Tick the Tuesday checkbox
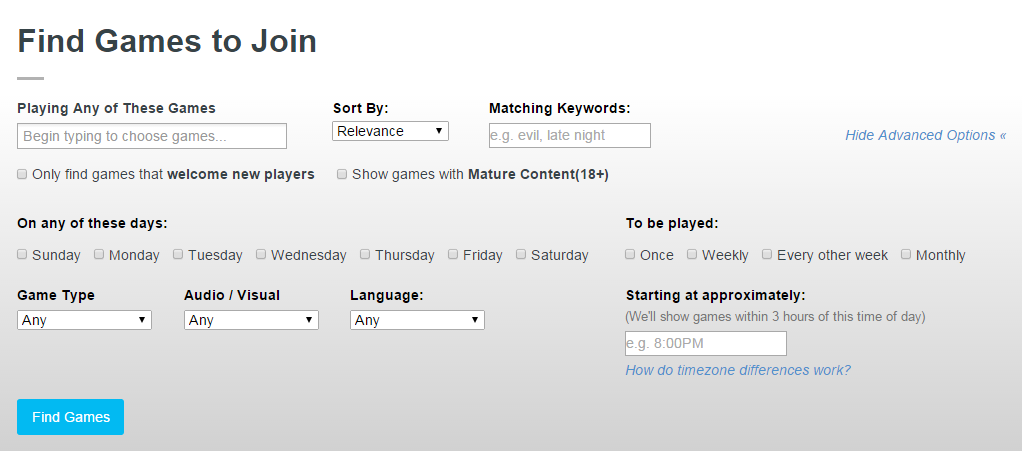This screenshot has height=451, width=1022. 178,254
